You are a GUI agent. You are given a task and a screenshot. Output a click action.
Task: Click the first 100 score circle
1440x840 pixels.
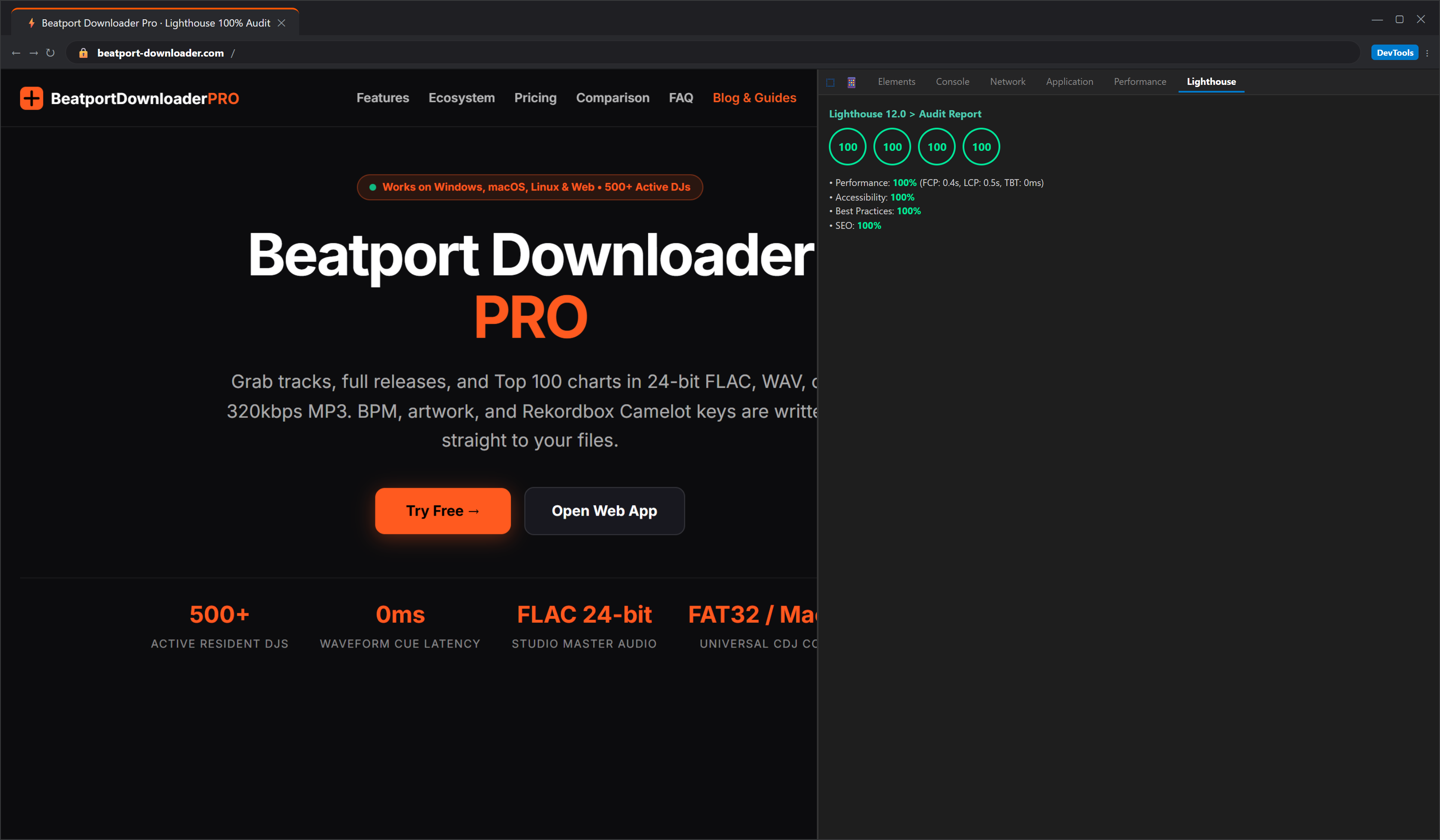point(847,147)
